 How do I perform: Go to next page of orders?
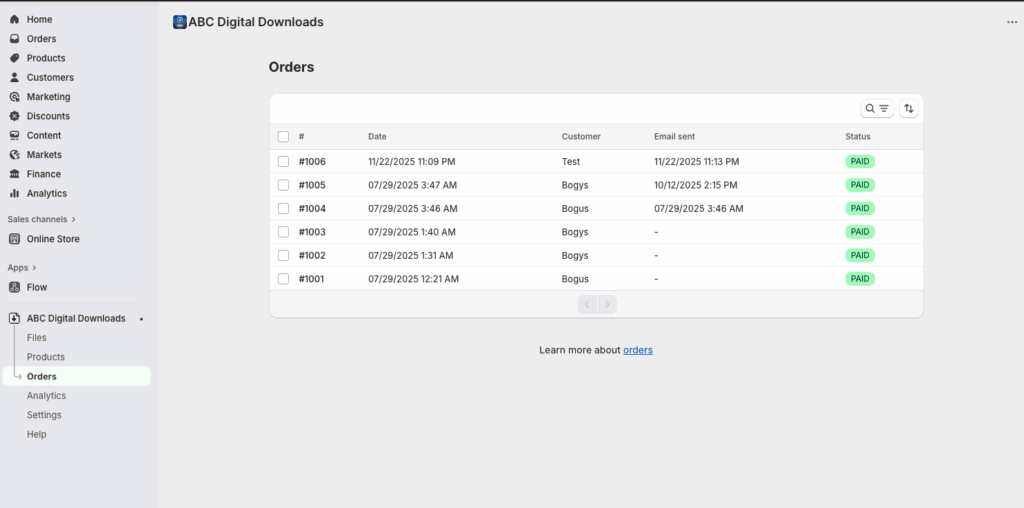(607, 304)
